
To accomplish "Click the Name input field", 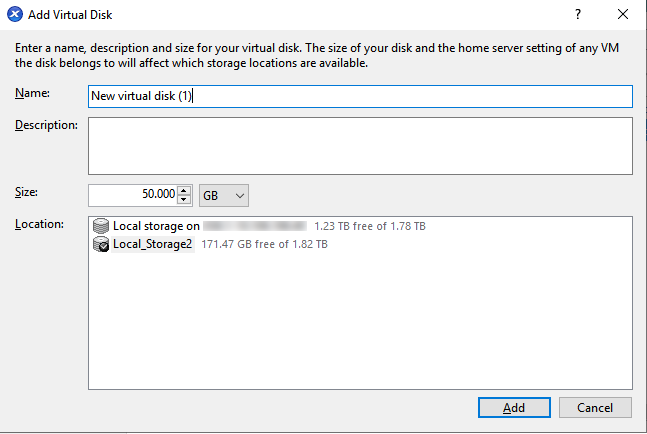I will (x=360, y=96).
